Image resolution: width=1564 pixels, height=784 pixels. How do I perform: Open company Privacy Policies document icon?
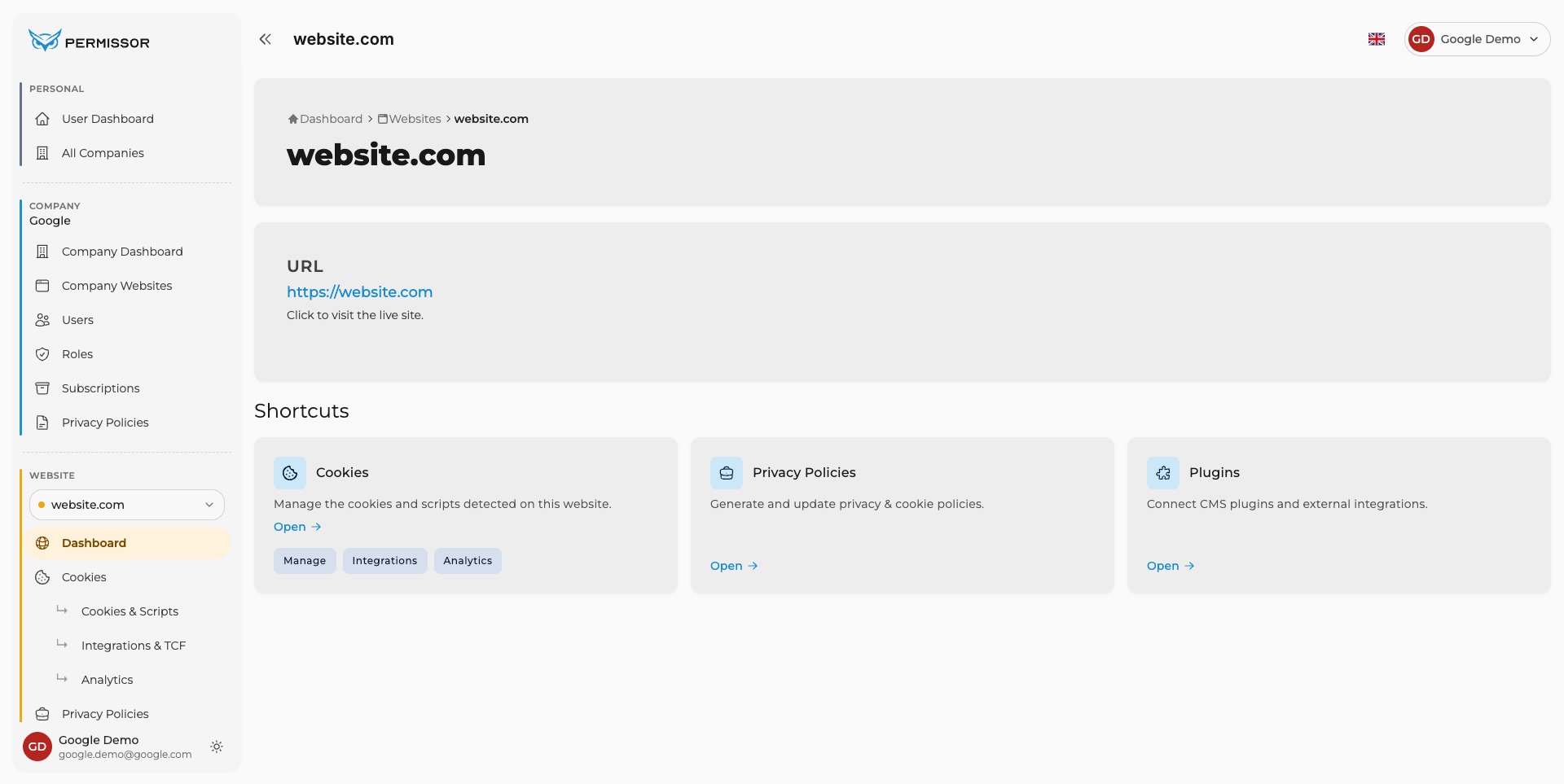coord(42,423)
